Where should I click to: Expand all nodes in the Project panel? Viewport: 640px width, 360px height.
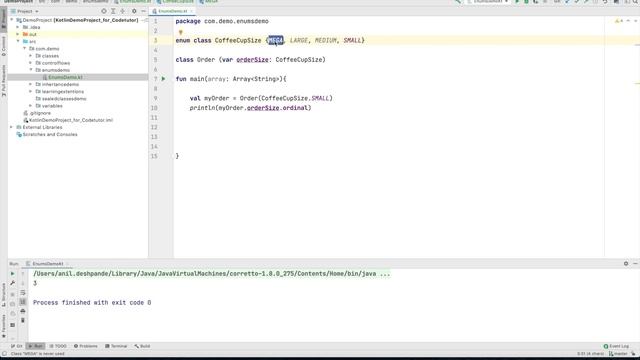click(113, 11)
